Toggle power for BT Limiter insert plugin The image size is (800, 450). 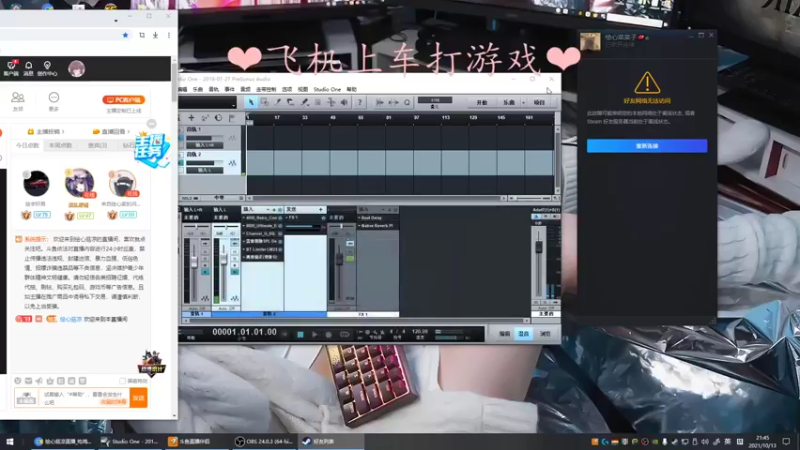pos(280,249)
